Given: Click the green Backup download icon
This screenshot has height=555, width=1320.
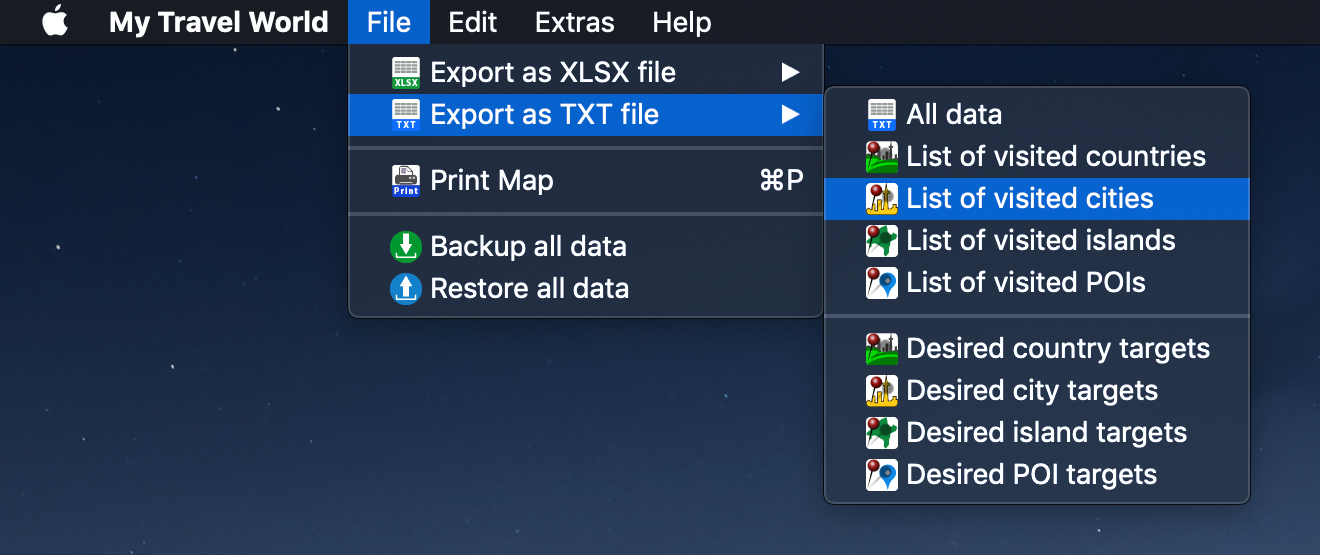Looking at the screenshot, I should coord(406,247).
